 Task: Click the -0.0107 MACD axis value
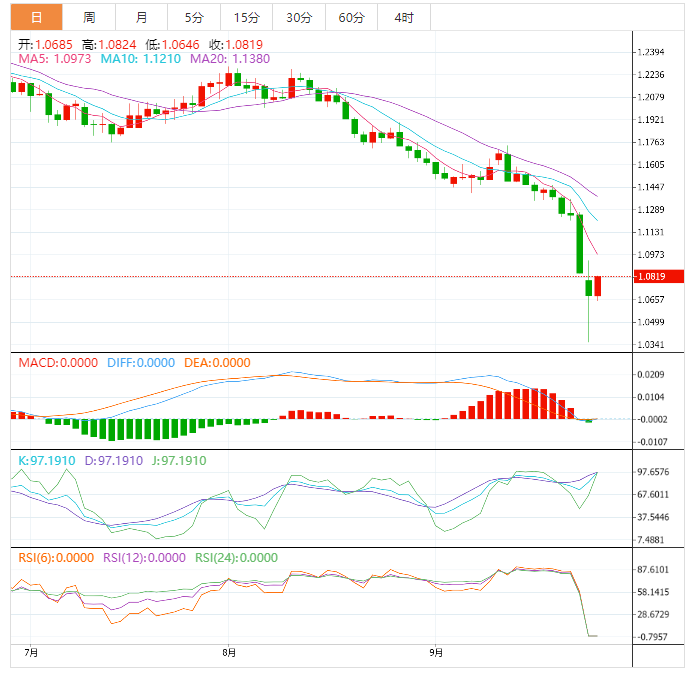click(x=652, y=442)
